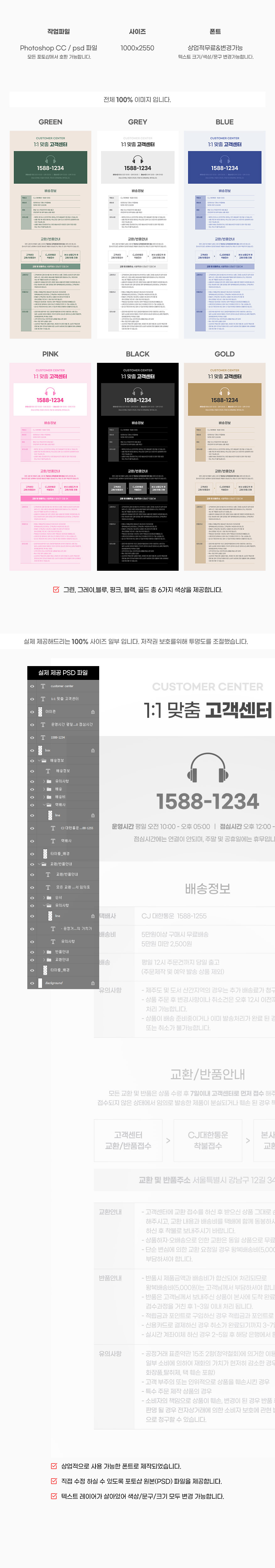Image resolution: width=275 pixels, height=1568 pixels.
Task: Hide the customer center layer
Action: [x=32, y=686]
